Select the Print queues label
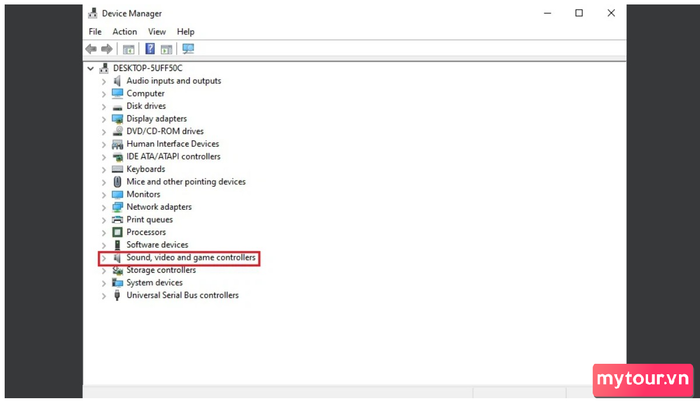Image resolution: width=700 pixels, height=405 pixels. [x=150, y=220]
